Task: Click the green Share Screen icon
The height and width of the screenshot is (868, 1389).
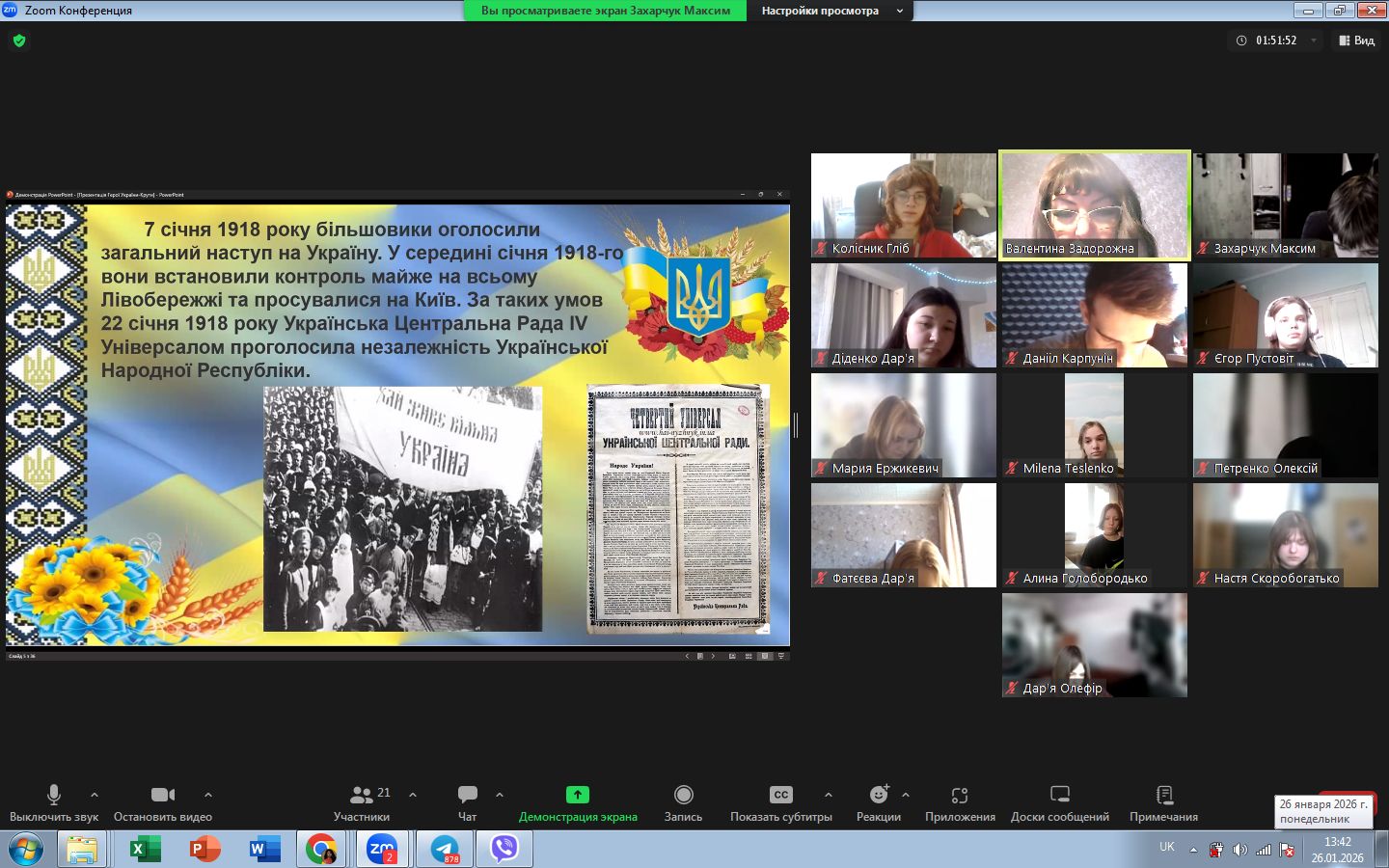Action: [x=577, y=796]
